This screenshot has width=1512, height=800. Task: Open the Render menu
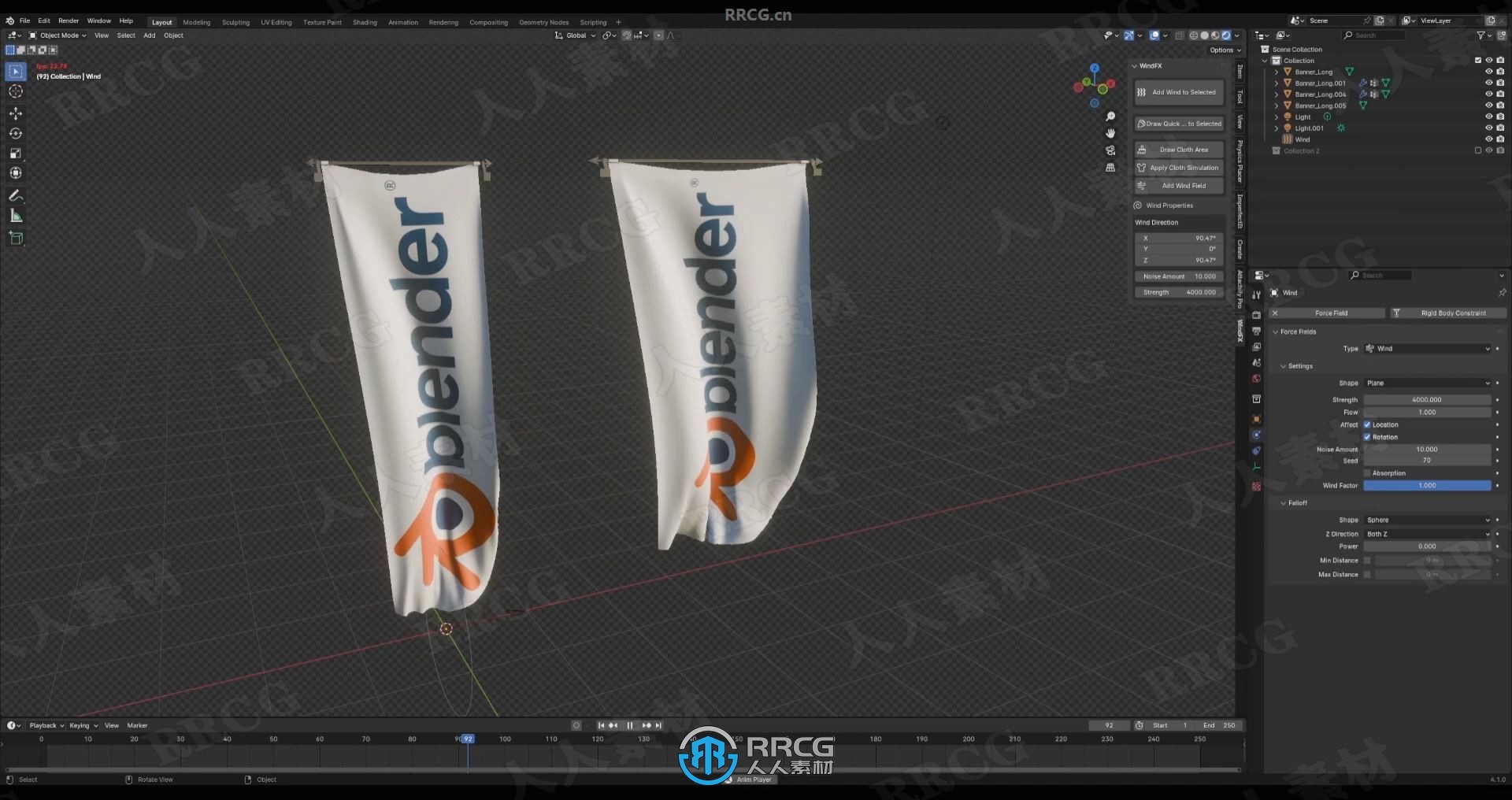point(69,21)
